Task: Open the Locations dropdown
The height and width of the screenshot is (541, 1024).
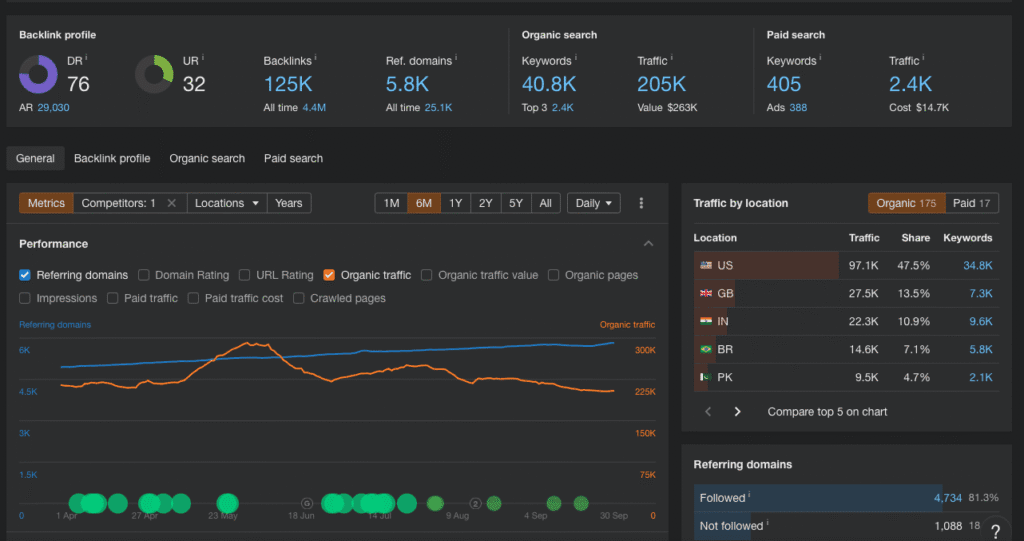Action: point(228,203)
